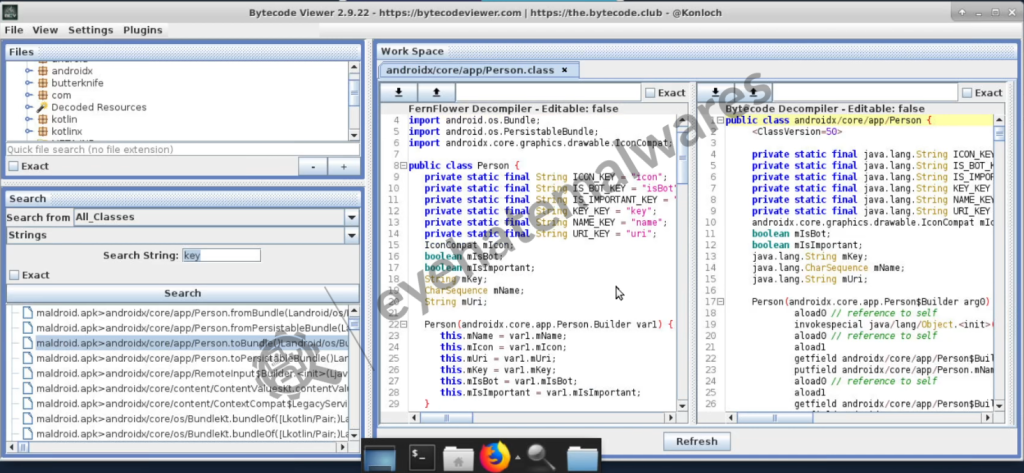Collapse the Person constructor fold at line 22
This screenshot has width=1024, height=473.
click(404, 324)
